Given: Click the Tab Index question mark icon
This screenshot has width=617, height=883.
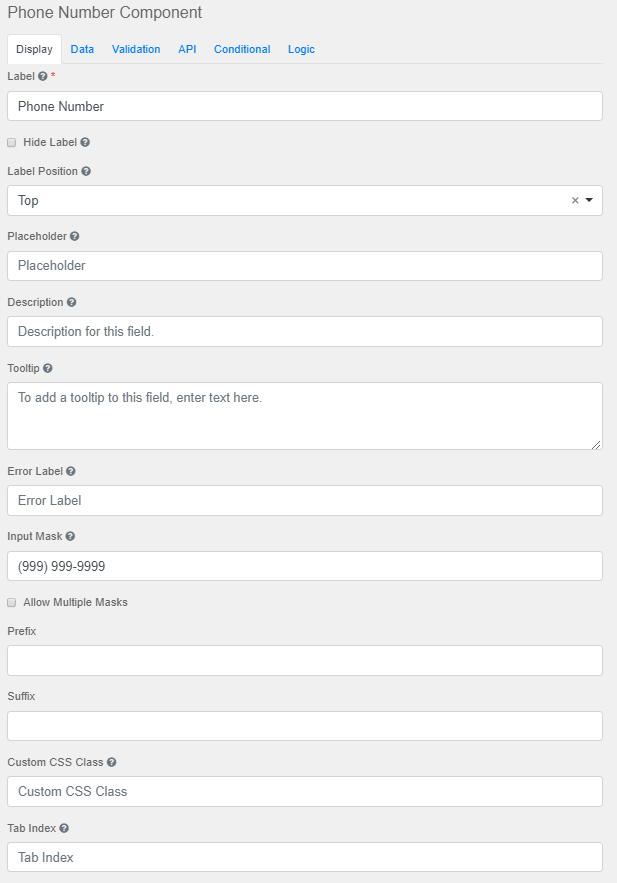Looking at the screenshot, I should 62,828.
